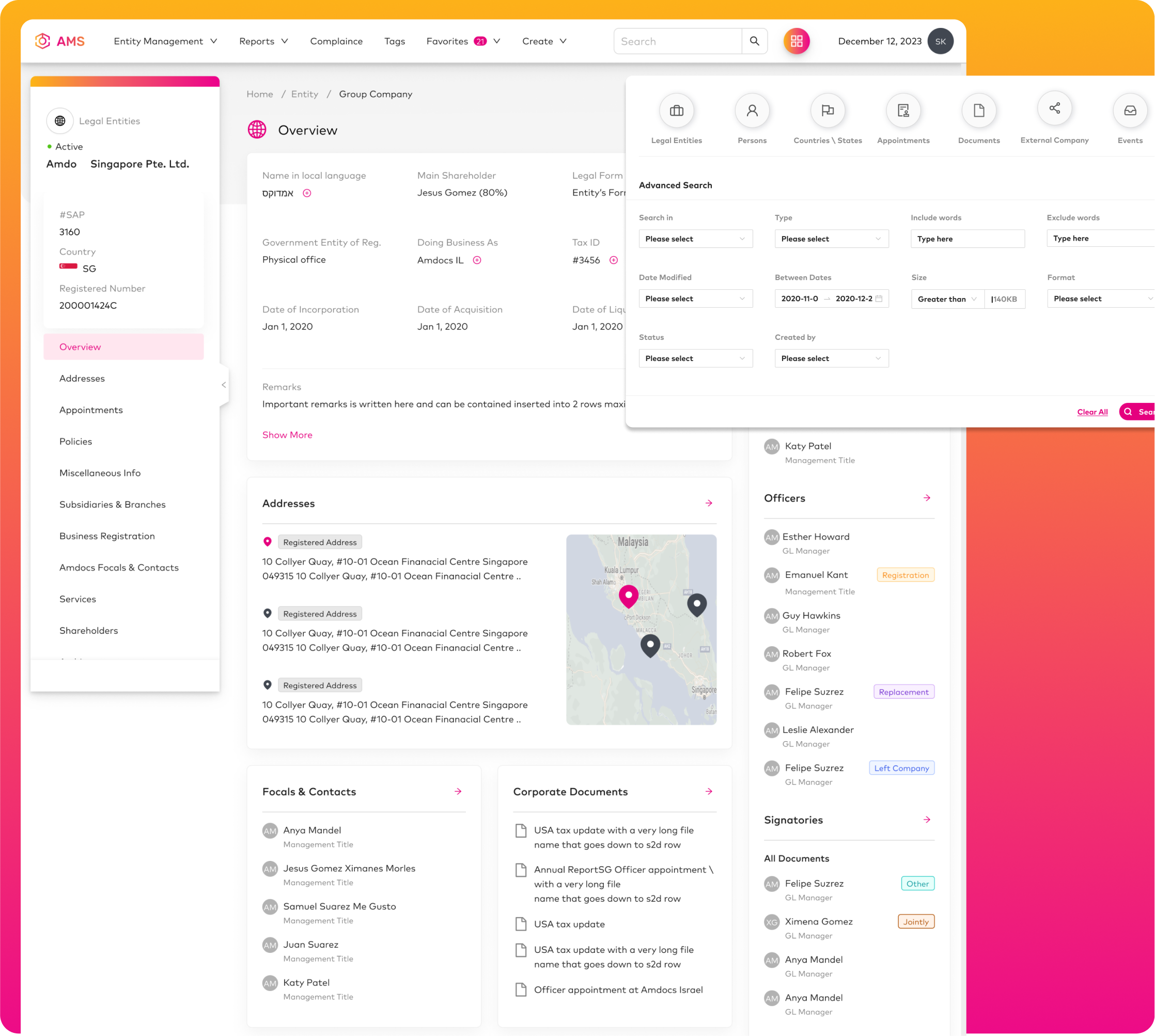This screenshot has width=1155, height=1036.
Task: Click the Malaysia map thumbnail
Action: click(642, 630)
